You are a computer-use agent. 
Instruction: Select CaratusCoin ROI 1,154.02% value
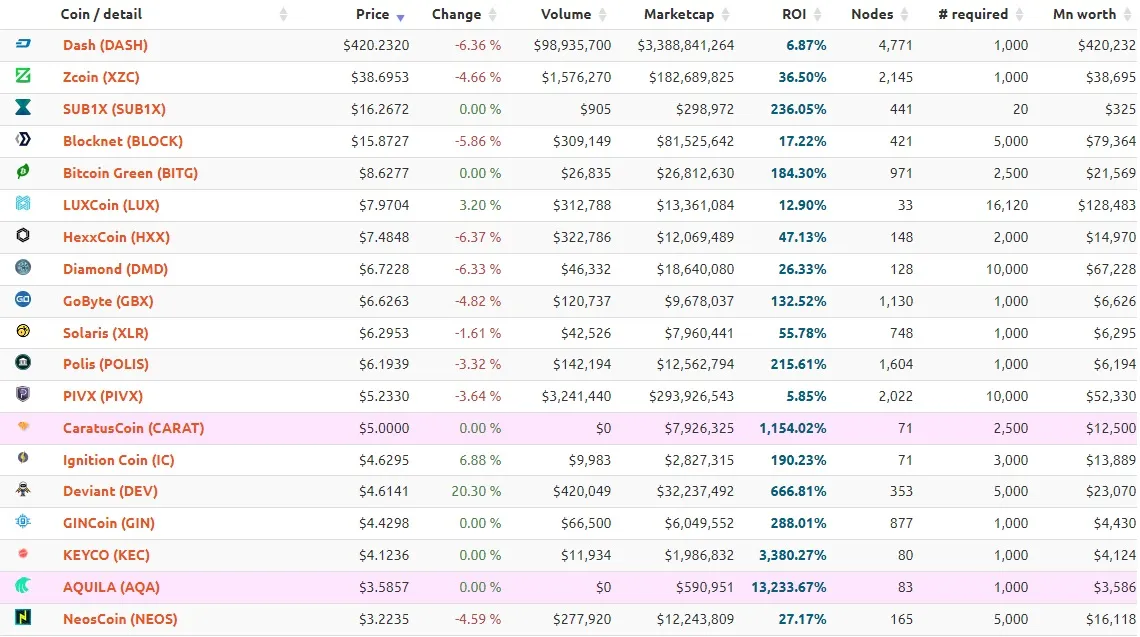pos(792,428)
